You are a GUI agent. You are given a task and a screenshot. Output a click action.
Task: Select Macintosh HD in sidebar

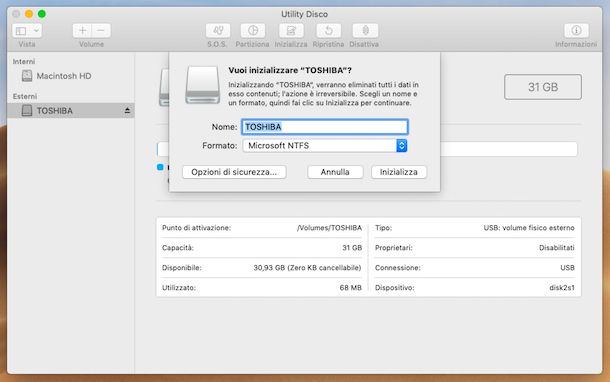point(71,76)
